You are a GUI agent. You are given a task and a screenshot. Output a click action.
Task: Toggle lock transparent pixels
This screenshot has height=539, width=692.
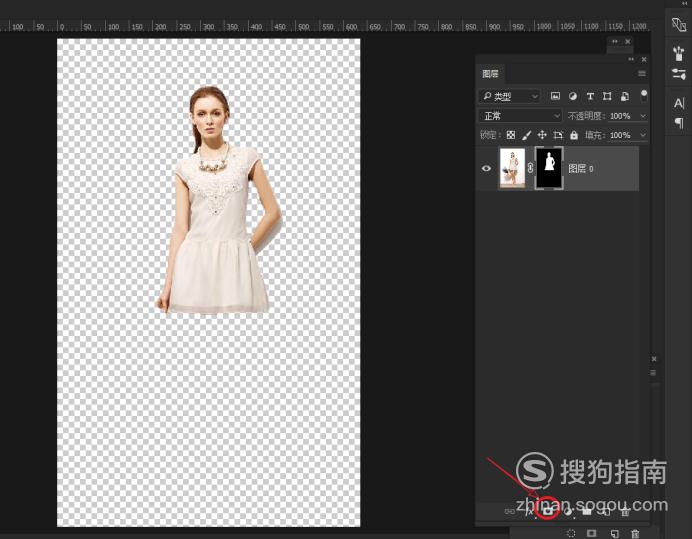click(511, 135)
